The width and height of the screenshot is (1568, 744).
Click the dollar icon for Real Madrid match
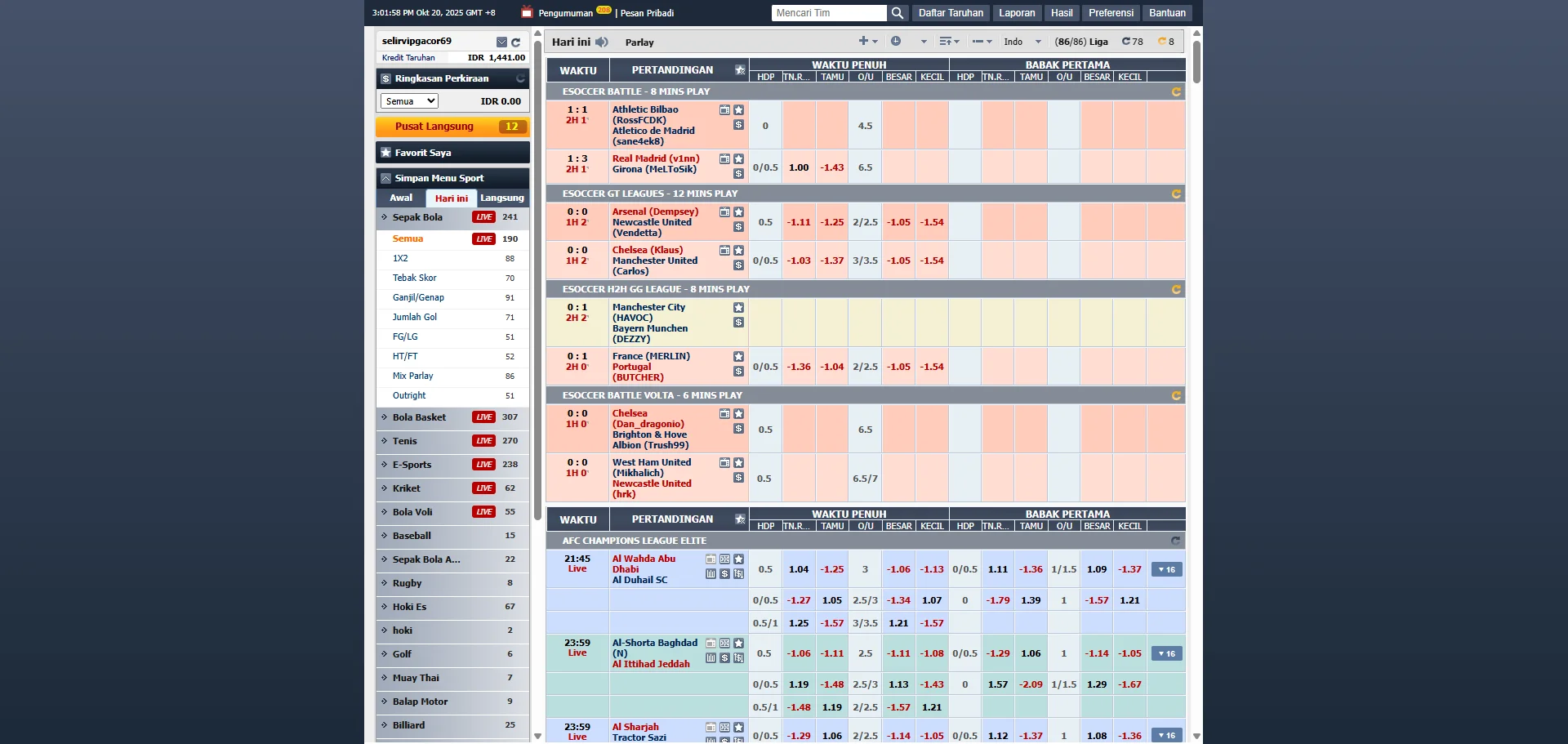pos(738,174)
